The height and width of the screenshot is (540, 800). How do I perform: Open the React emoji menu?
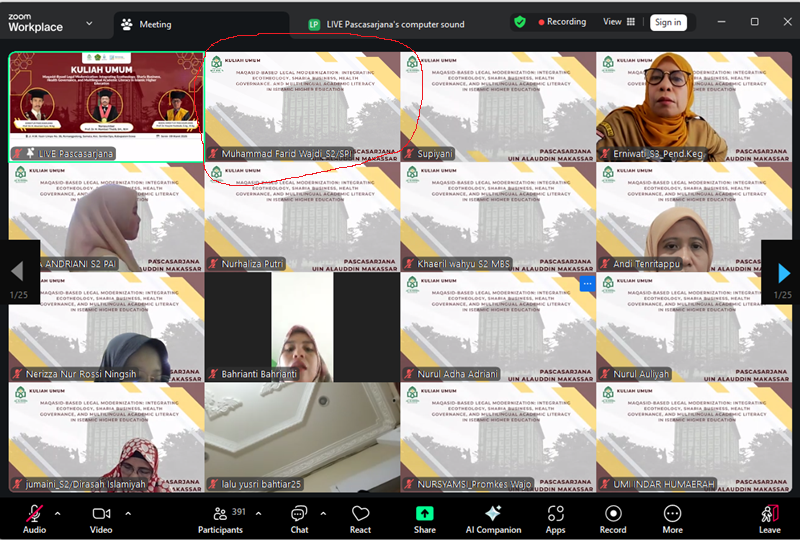tap(360, 519)
